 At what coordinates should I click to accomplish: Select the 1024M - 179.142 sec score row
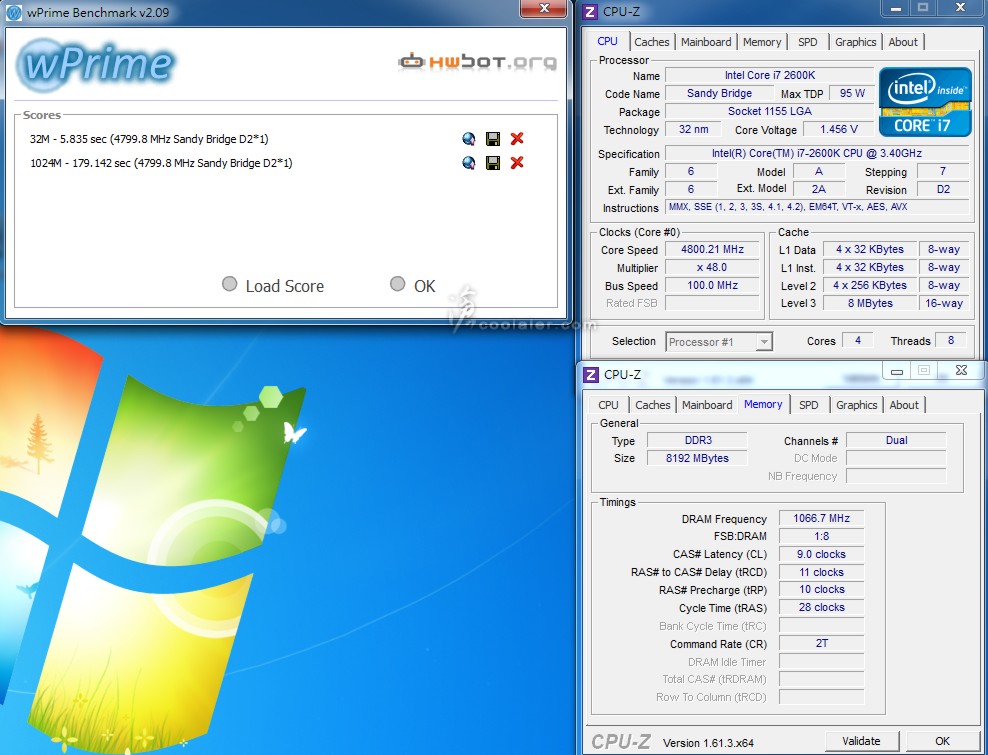161,163
